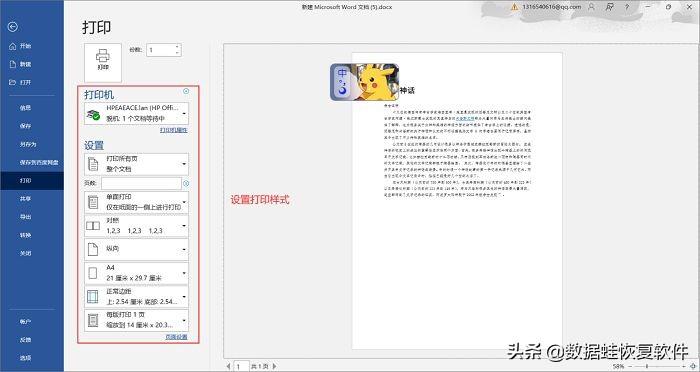Select Save to Baidu Netdisk (保存到百度网盘)
The image size is (700, 372).
coord(32,163)
